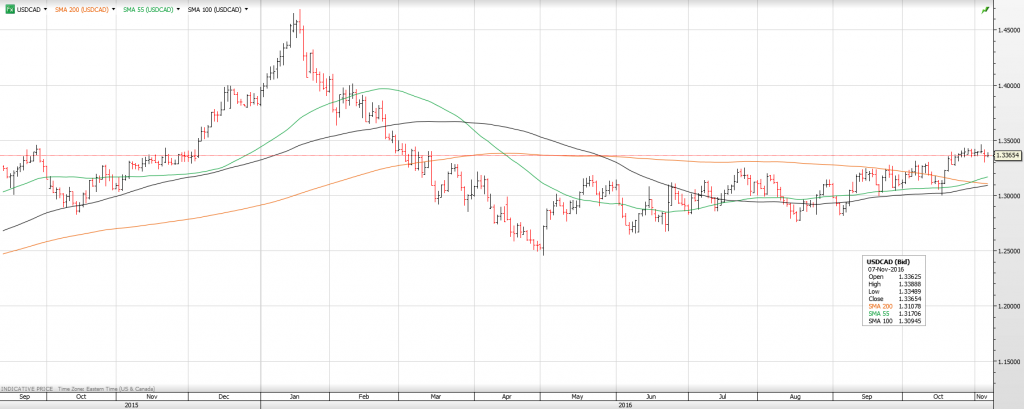Expand the SMA 200 (USDCAD) dropdown arrow

click(x=116, y=9)
